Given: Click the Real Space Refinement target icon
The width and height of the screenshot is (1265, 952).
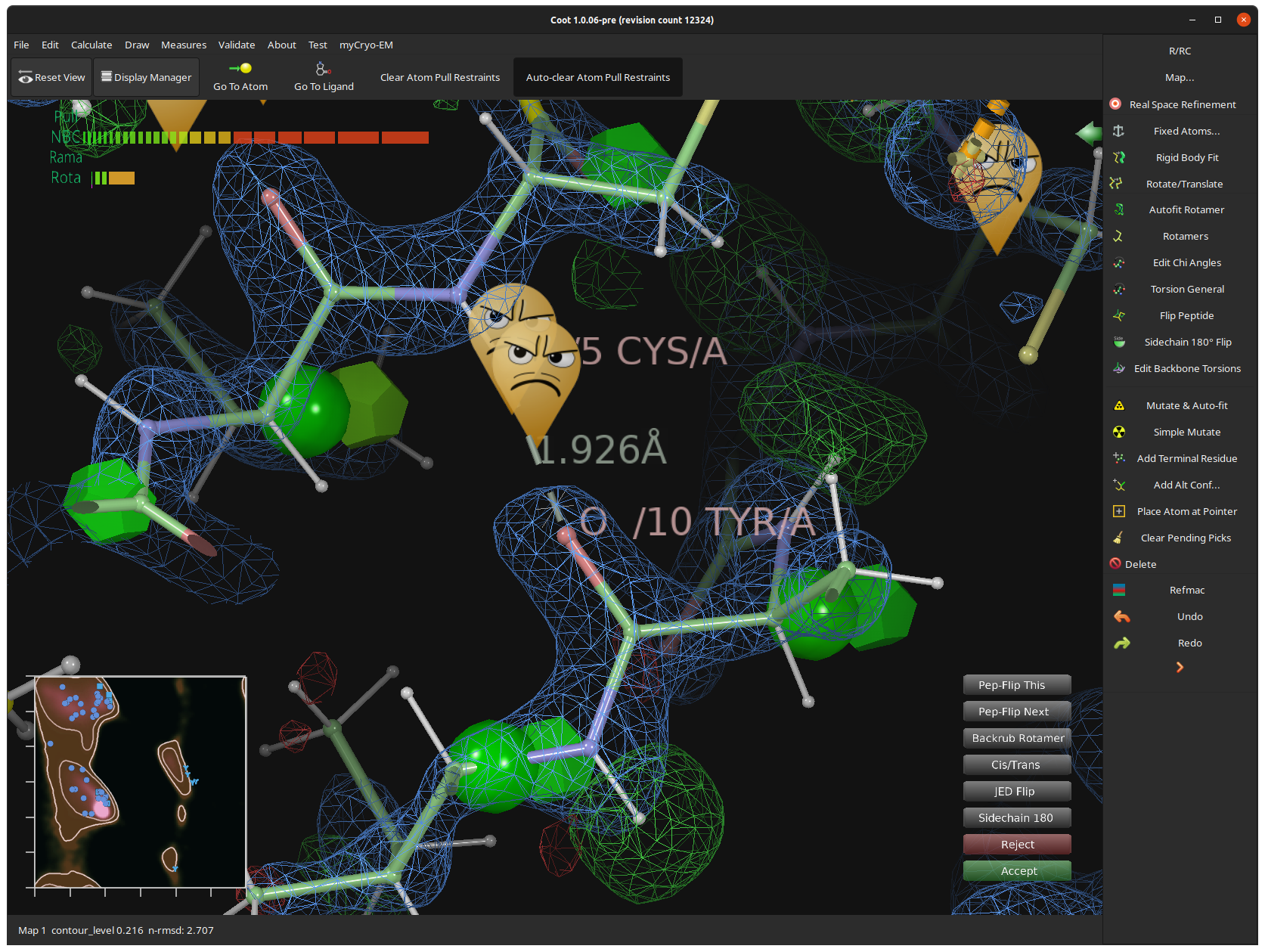Looking at the screenshot, I should [1115, 104].
